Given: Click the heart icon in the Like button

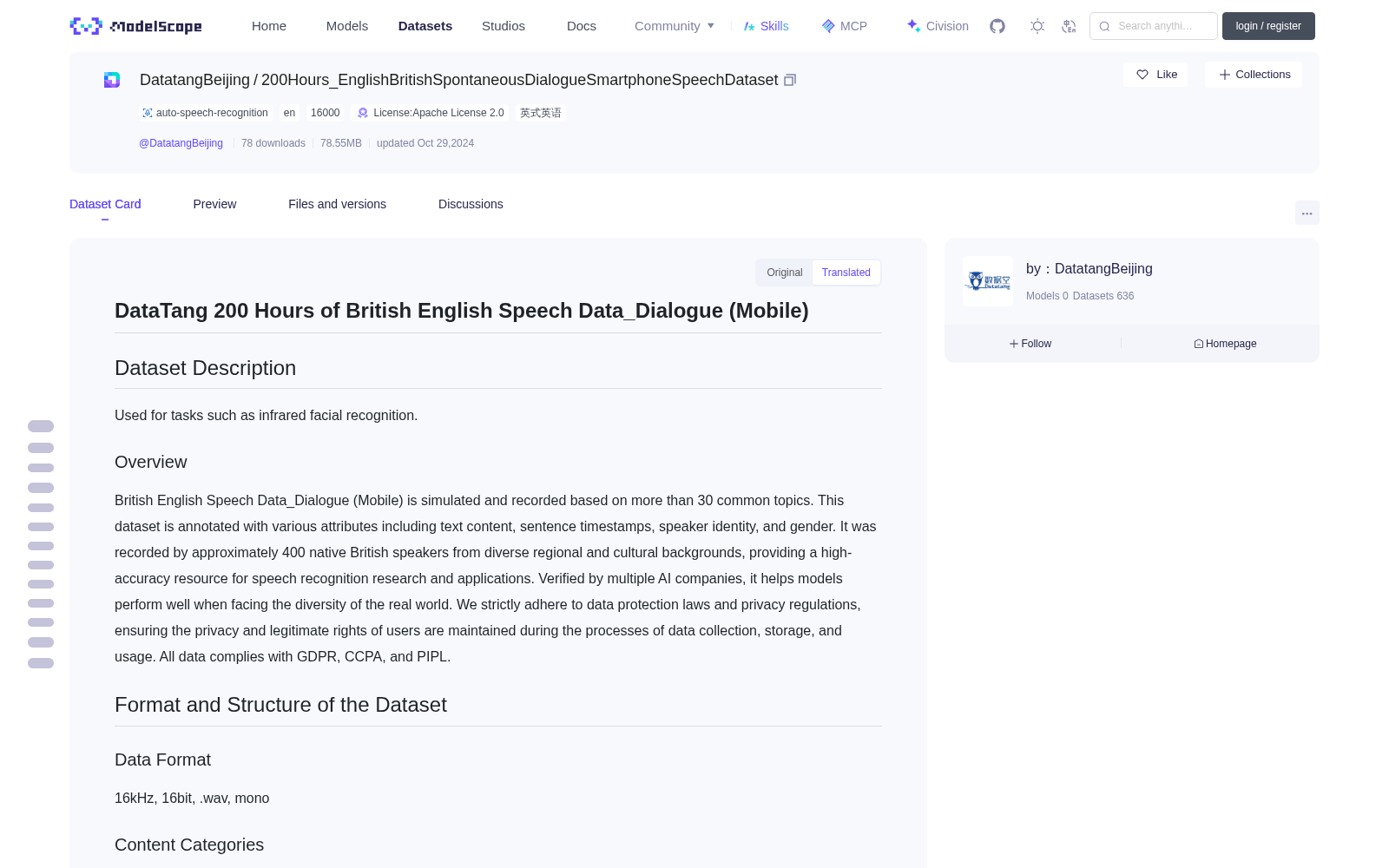Looking at the screenshot, I should [1142, 75].
